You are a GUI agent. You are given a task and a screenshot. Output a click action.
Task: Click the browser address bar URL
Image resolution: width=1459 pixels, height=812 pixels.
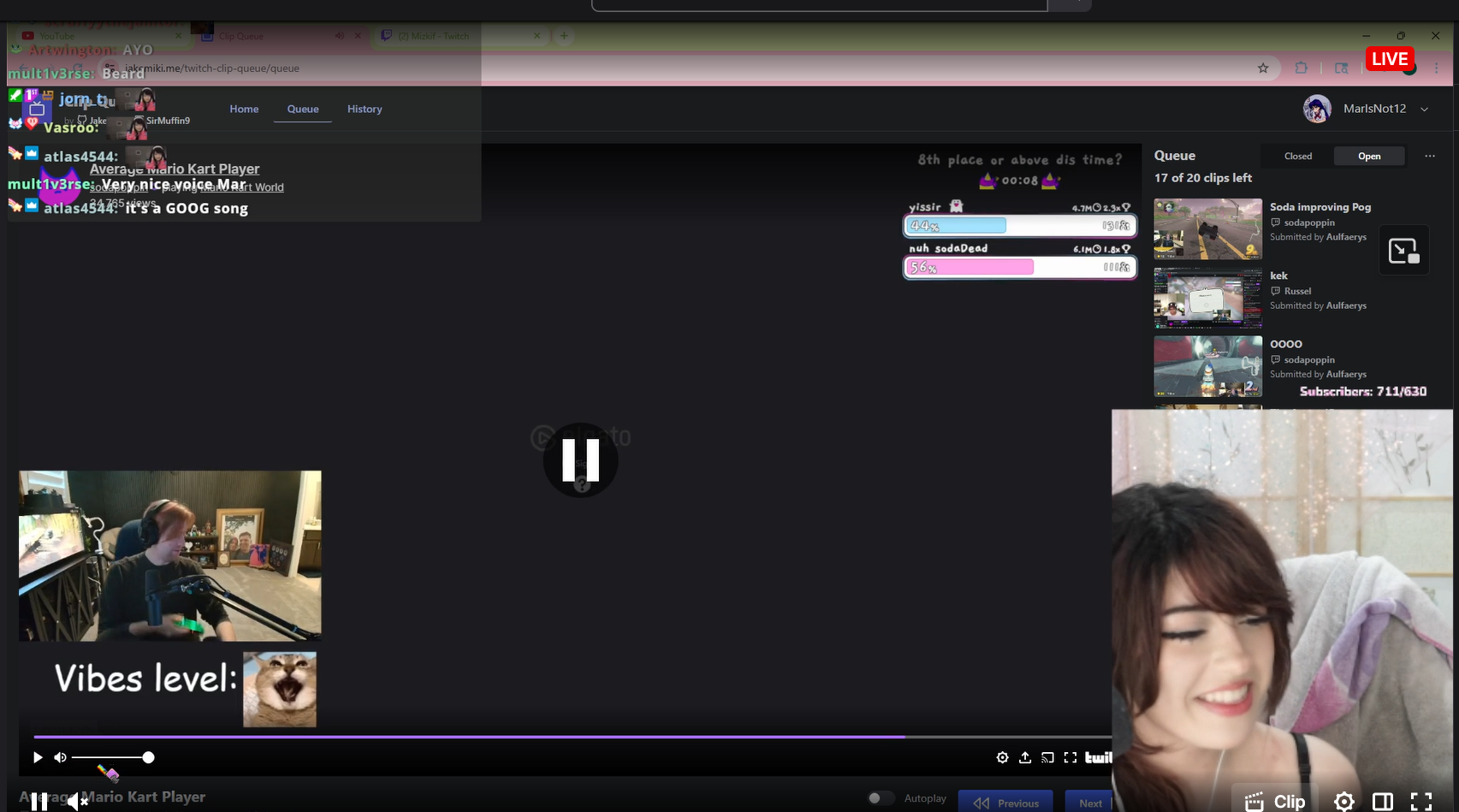212,68
